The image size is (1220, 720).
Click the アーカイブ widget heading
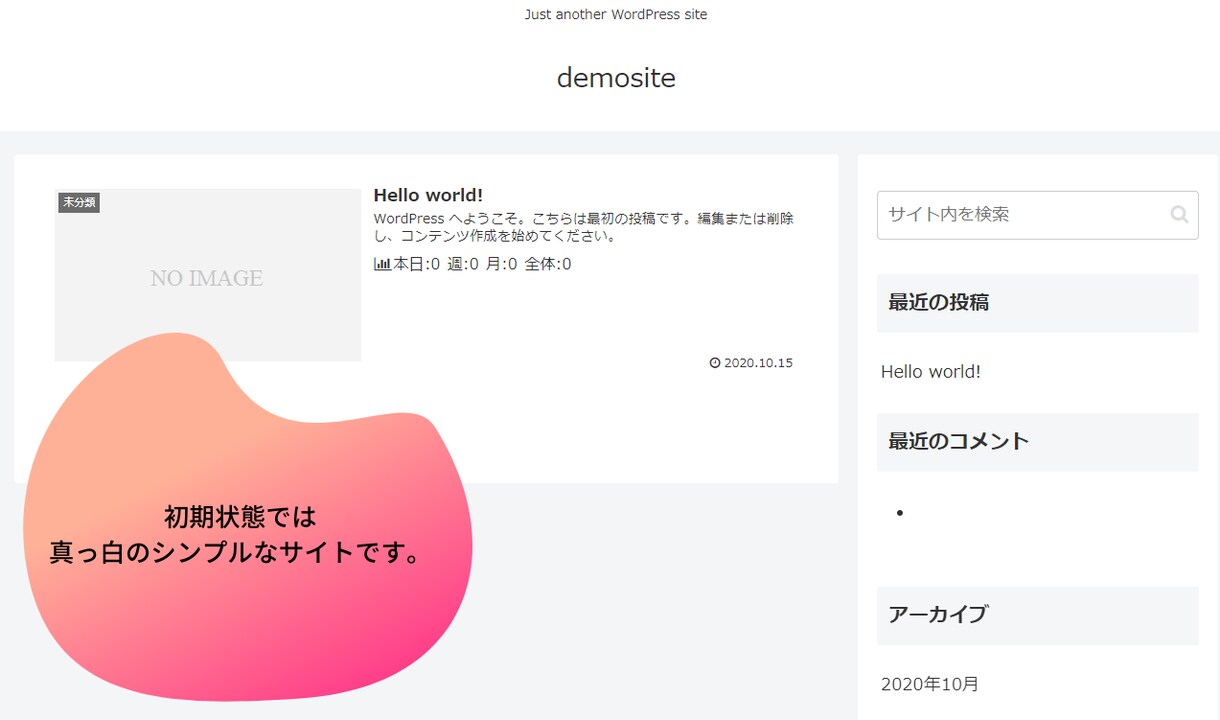pyautogui.click(x=1037, y=615)
